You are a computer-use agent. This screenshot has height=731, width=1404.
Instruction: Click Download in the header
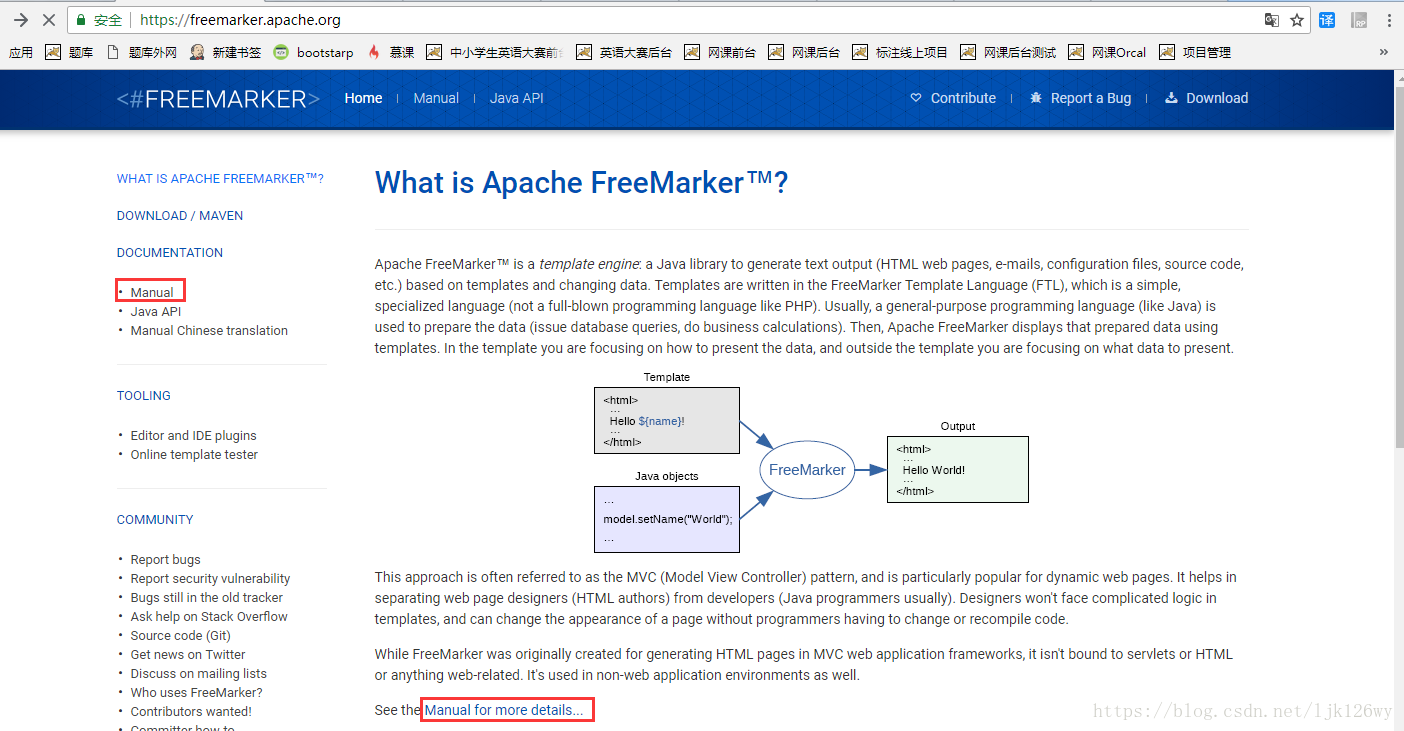(x=1206, y=98)
